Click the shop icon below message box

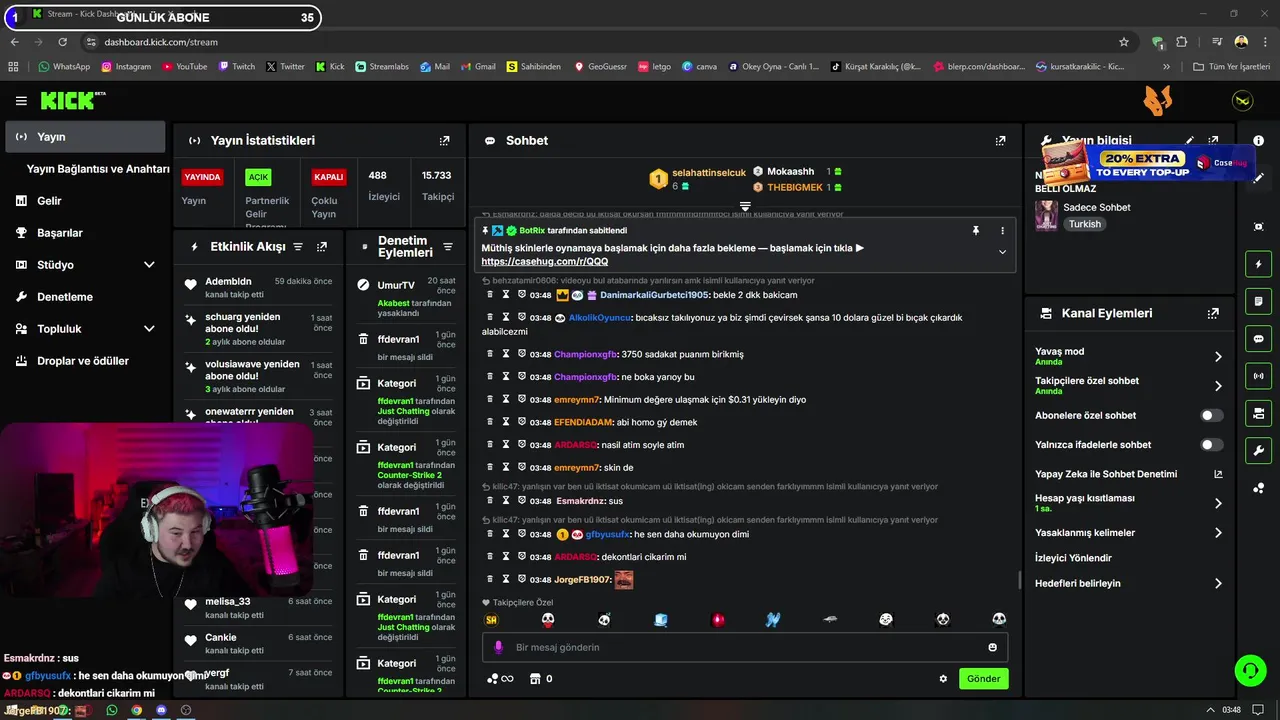point(535,679)
